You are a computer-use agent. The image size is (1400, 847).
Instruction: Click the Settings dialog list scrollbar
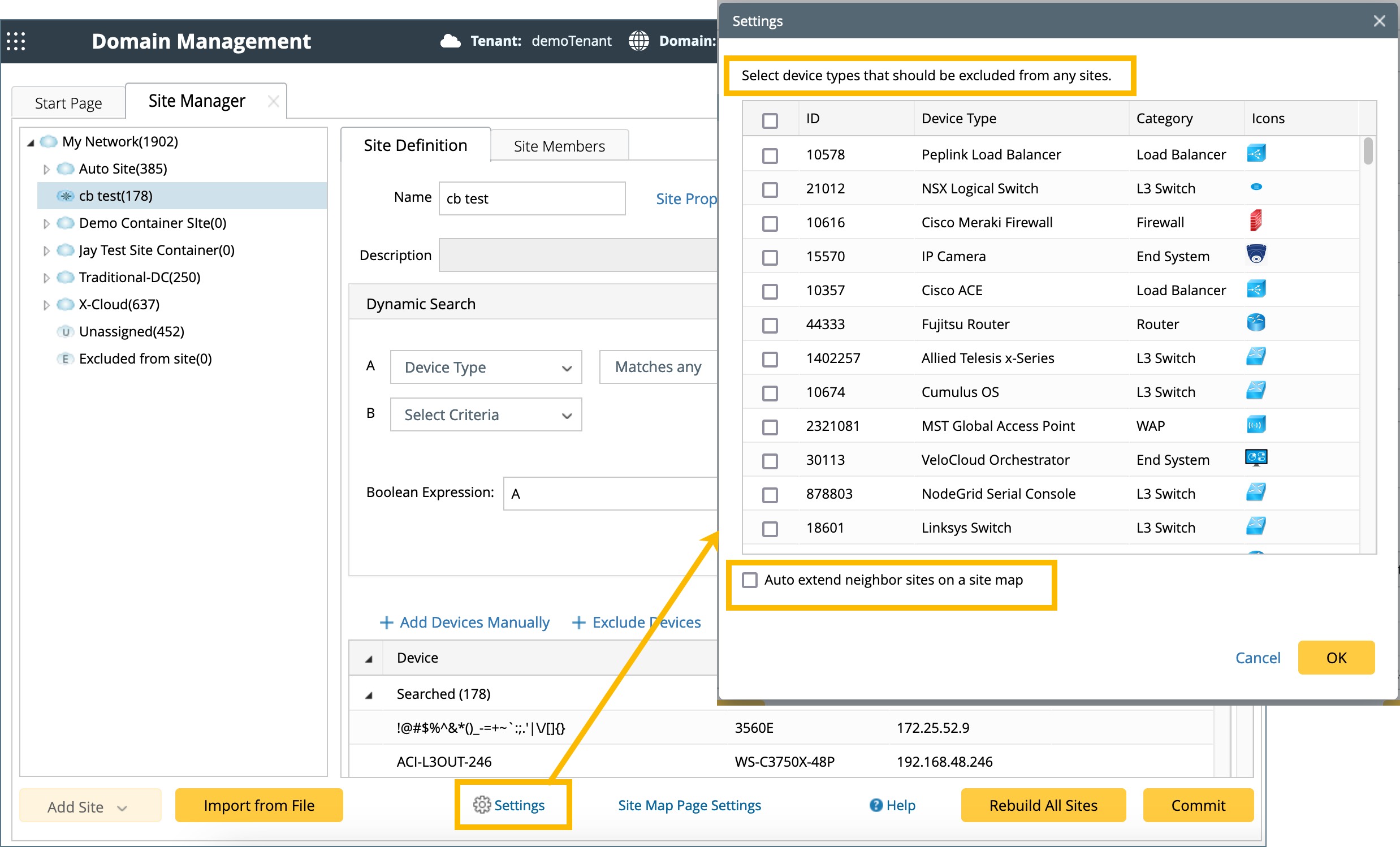coord(1368,151)
